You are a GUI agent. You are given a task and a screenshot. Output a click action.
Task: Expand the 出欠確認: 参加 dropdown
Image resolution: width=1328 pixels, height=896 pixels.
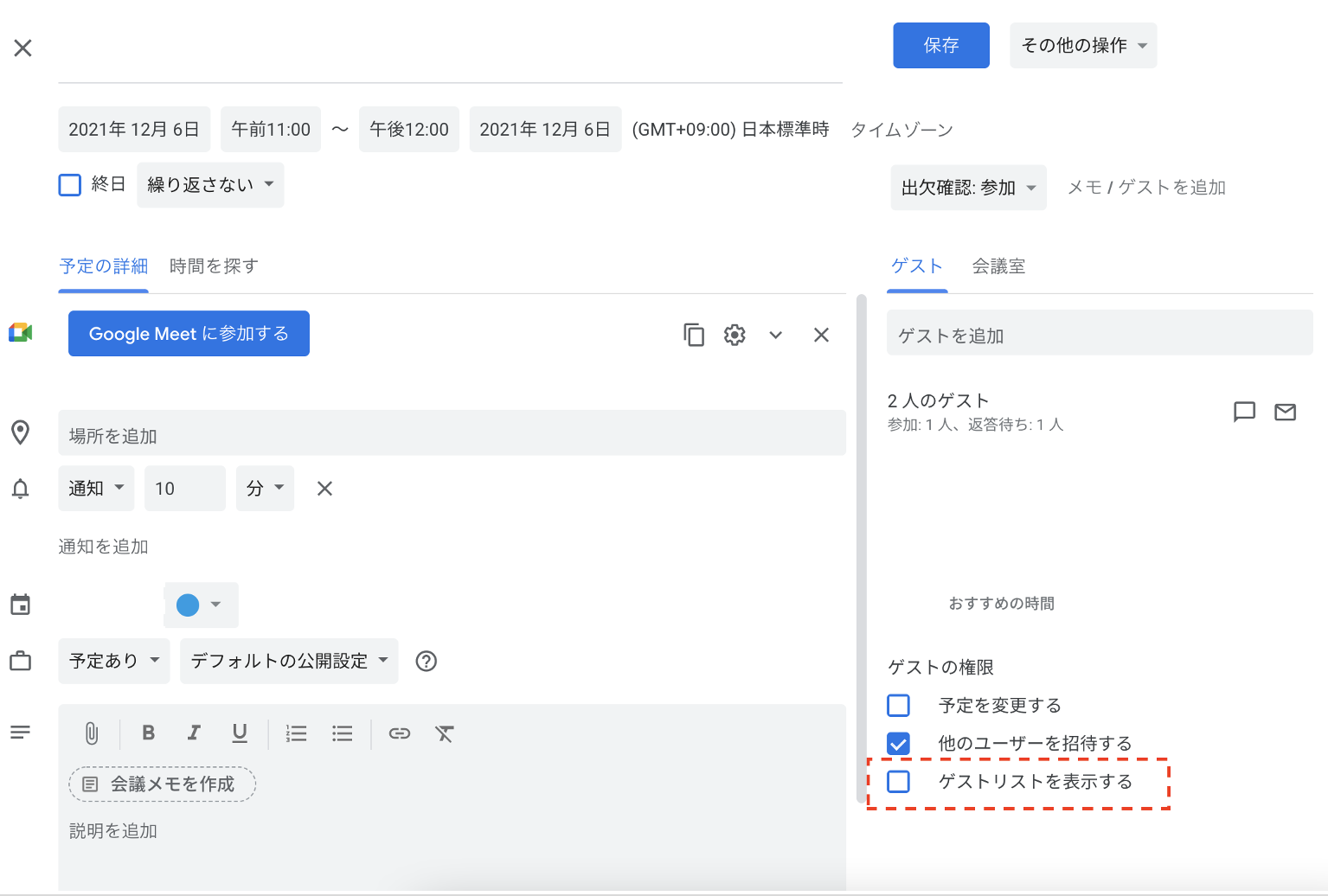point(968,188)
